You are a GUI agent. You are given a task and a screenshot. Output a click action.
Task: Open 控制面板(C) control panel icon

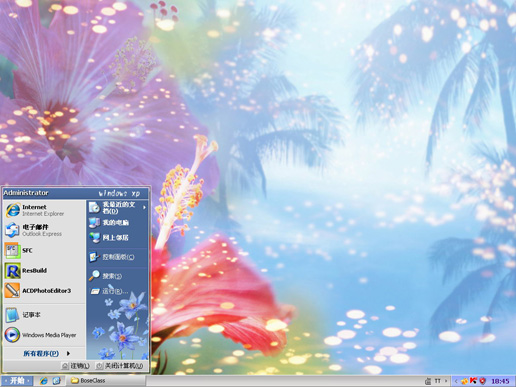pos(94,257)
